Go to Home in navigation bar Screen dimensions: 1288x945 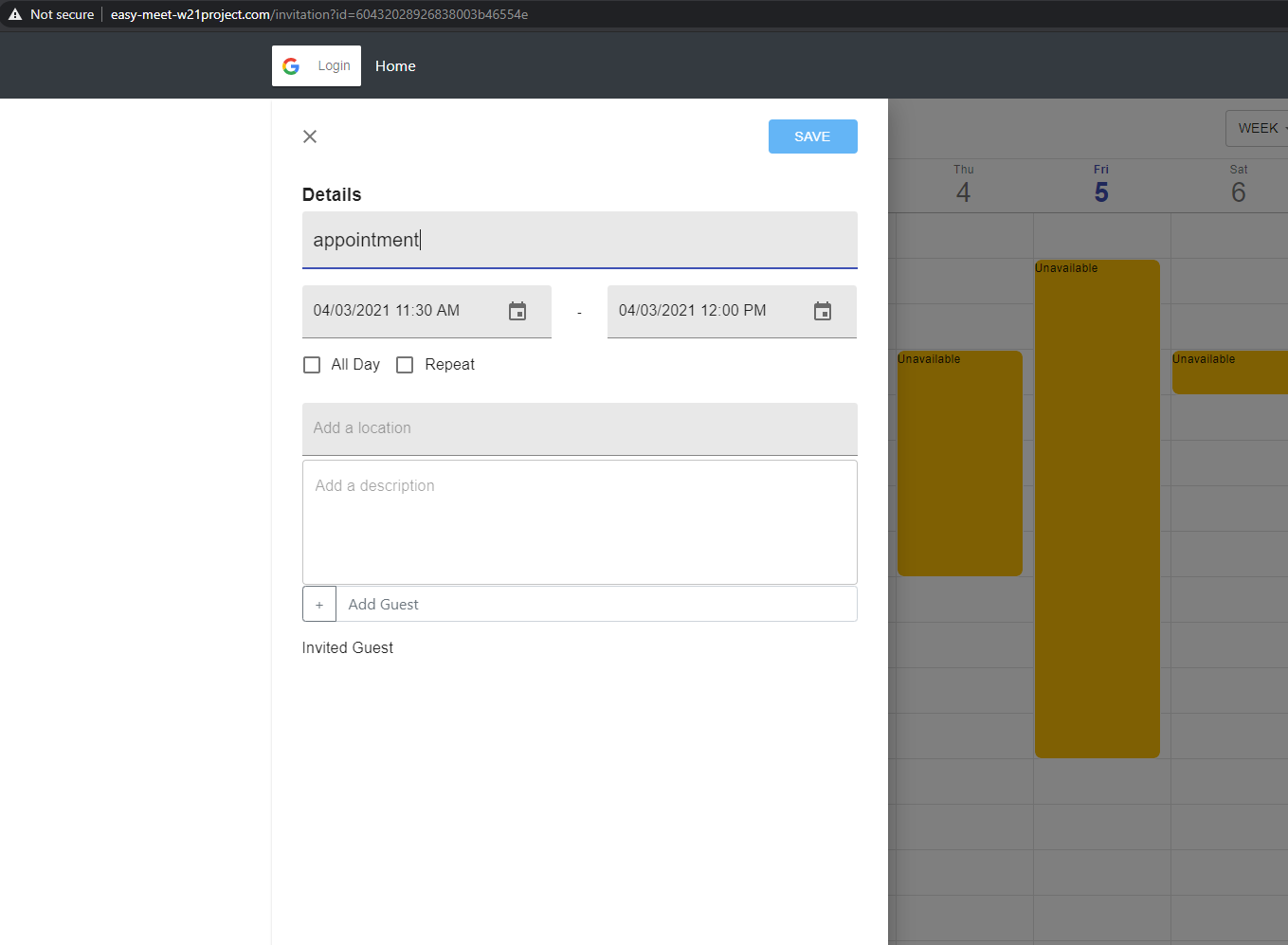click(x=395, y=66)
